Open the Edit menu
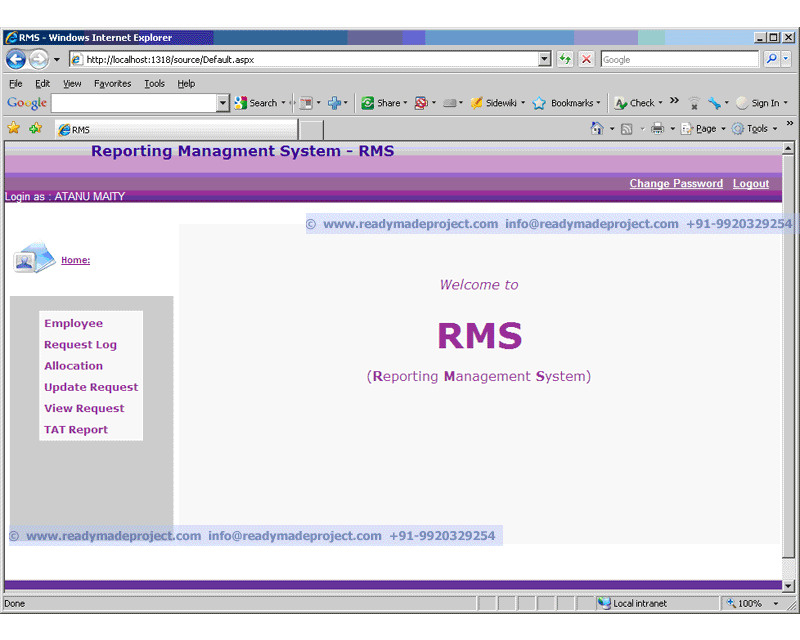 (42, 83)
